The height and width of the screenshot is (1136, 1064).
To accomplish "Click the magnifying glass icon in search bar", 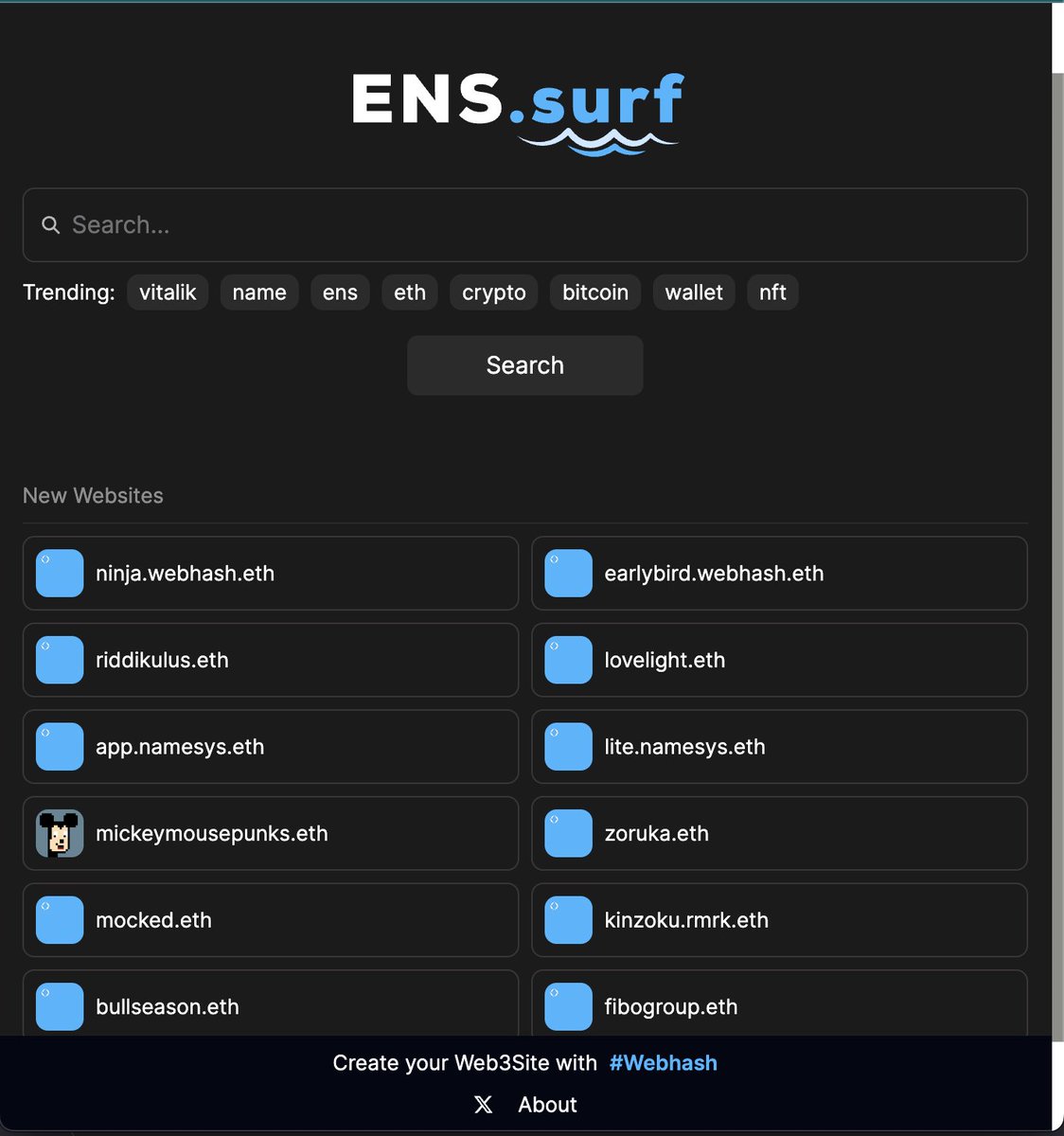I will 50,225.
